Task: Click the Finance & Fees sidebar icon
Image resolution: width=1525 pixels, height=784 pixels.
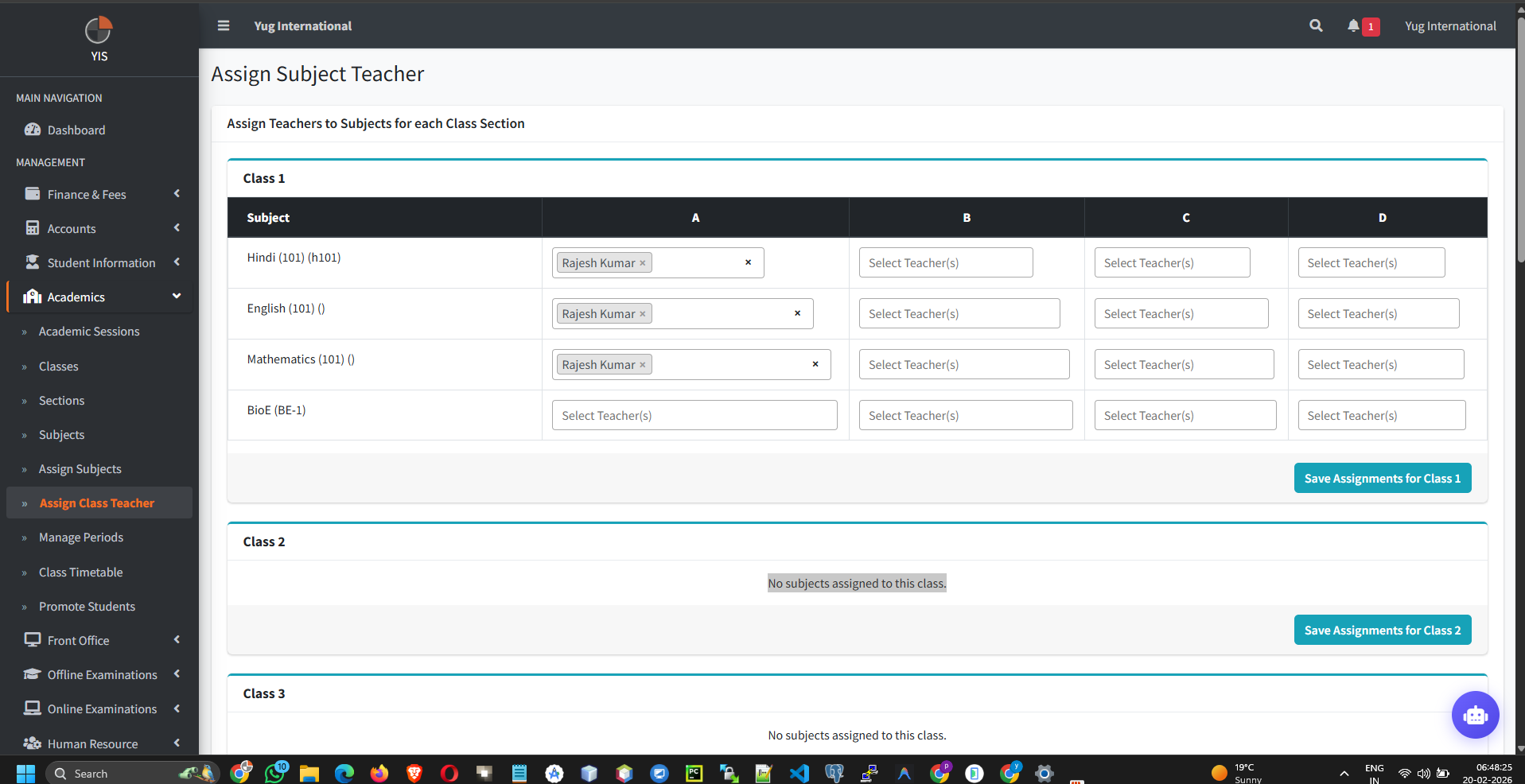Action: (33, 194)
